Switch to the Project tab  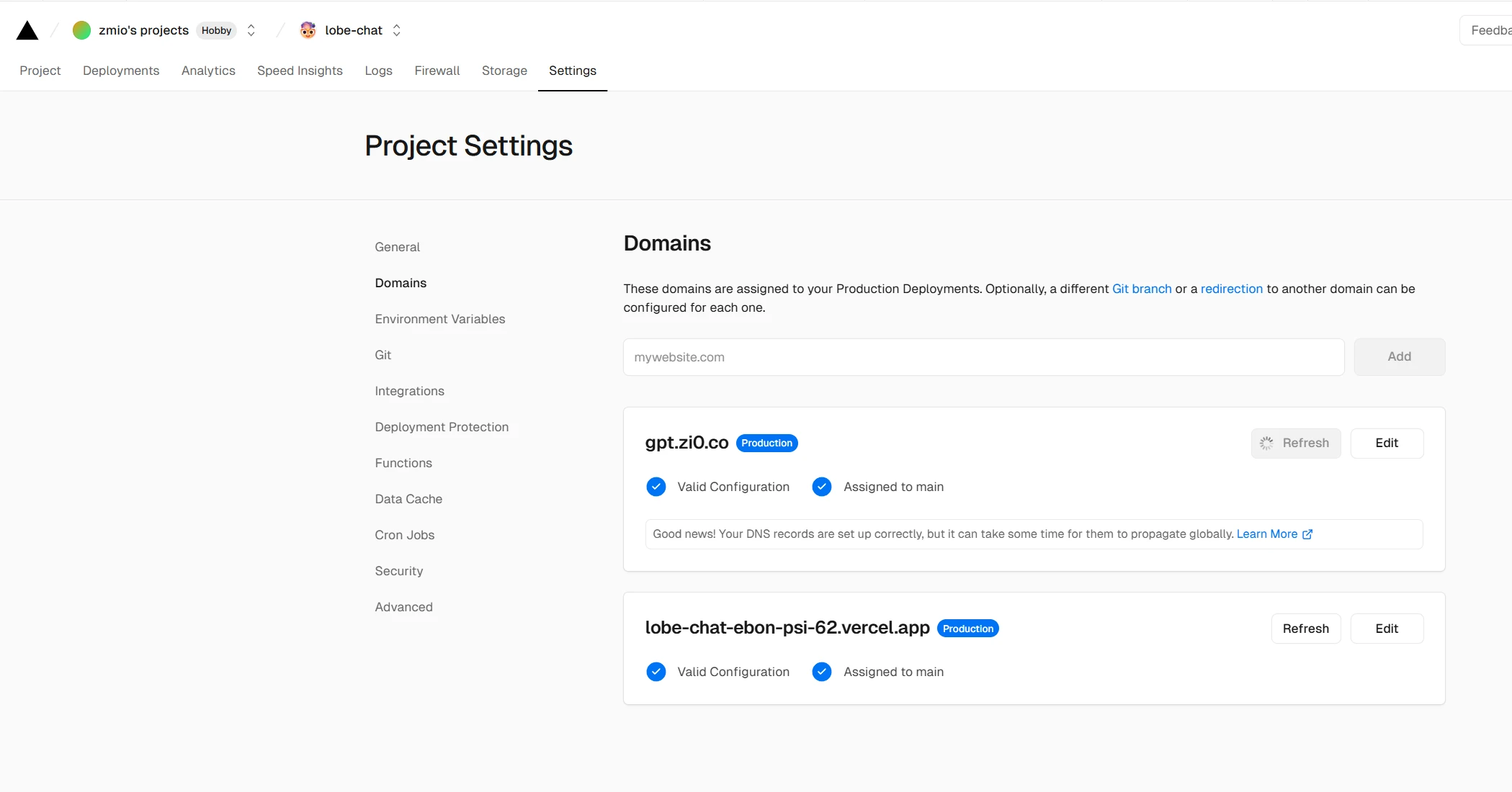click(40, 71)
